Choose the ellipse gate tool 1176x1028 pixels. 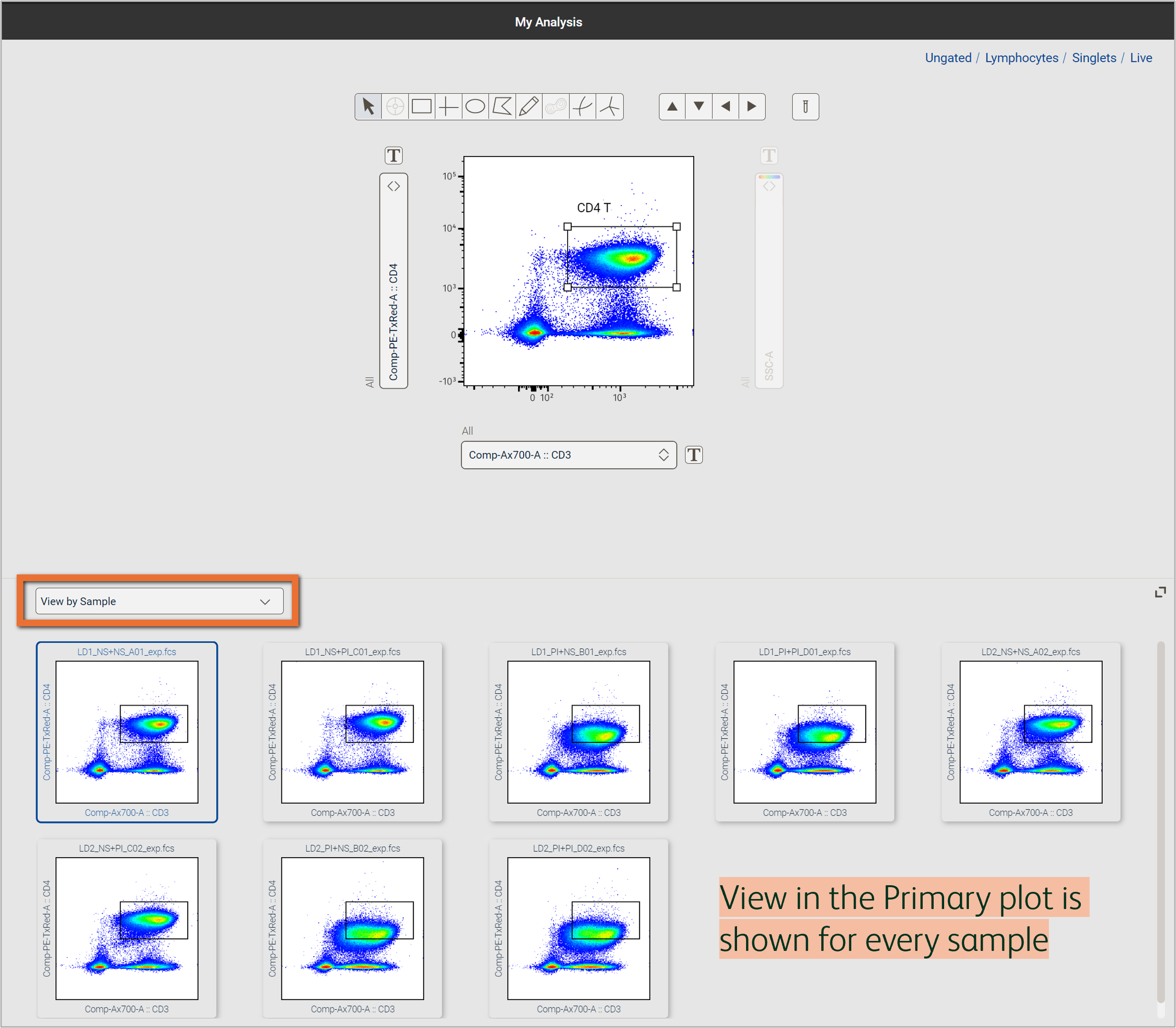(x=475, y=107)
